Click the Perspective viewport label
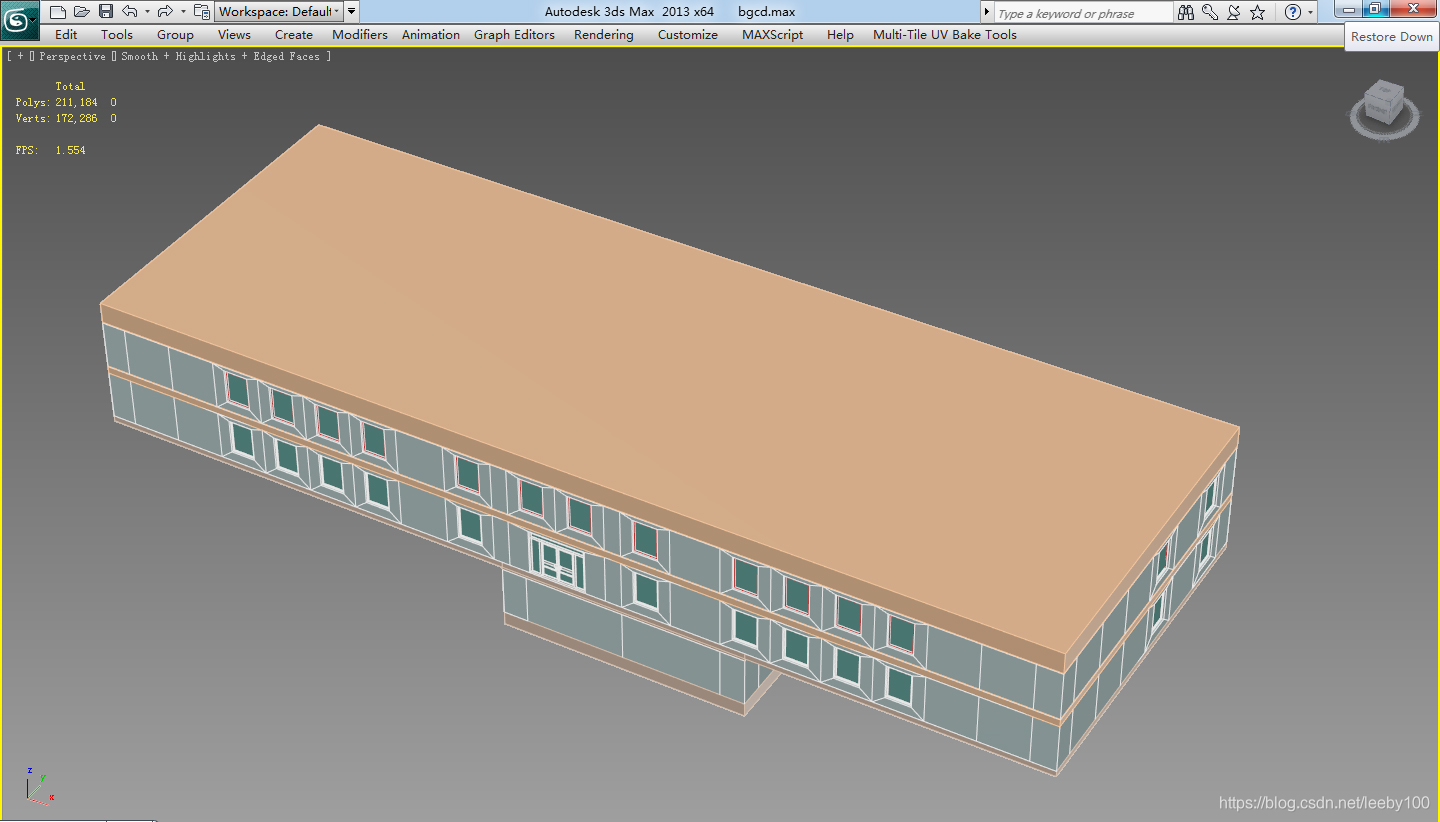The width and height of the screenshot is (1440, 822). [x=72, y=57]
